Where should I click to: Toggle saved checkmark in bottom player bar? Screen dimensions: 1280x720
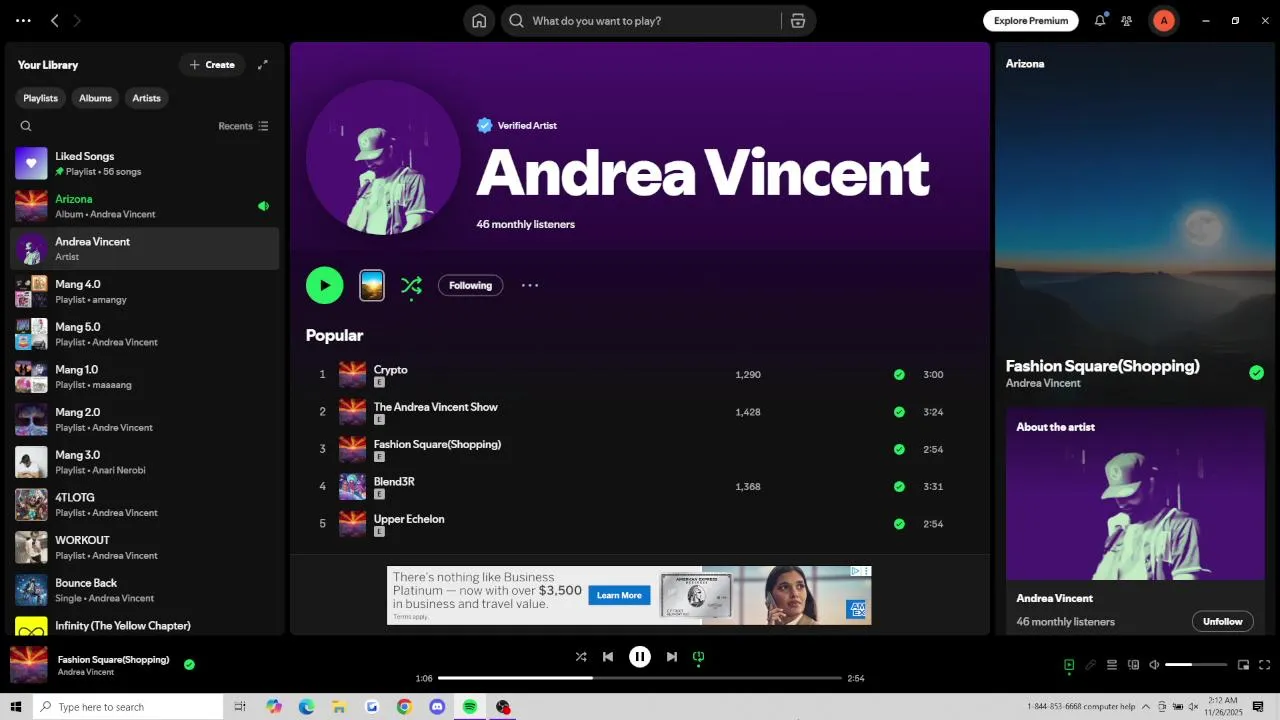point(189,664)
